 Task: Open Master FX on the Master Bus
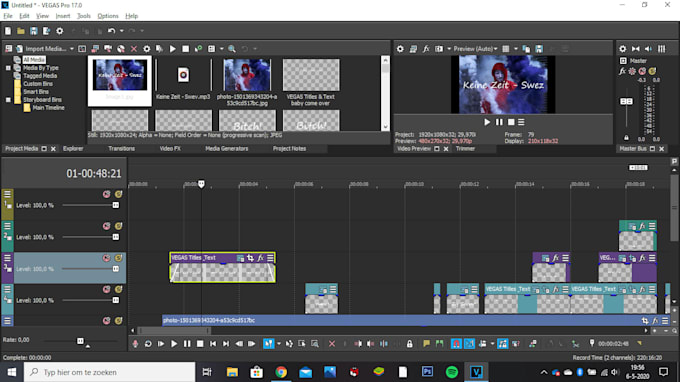[x=622, y=71]
